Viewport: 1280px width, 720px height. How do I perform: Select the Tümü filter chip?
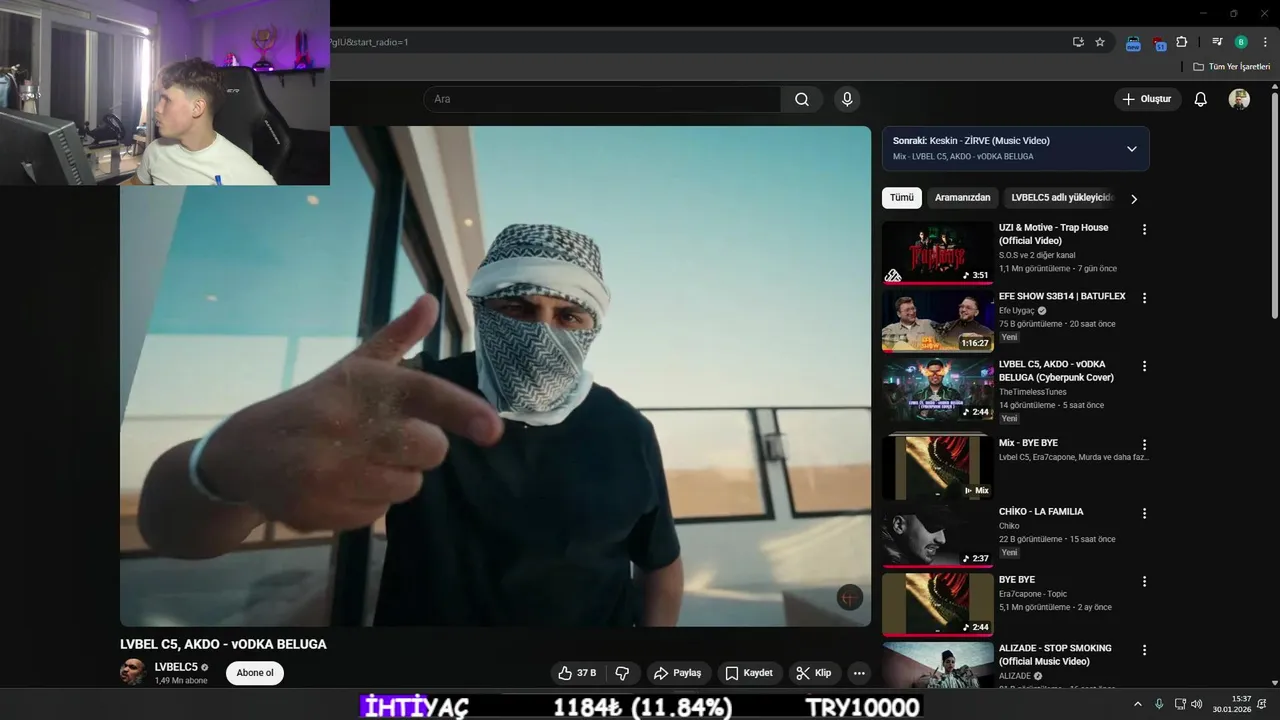coord(902,198)
